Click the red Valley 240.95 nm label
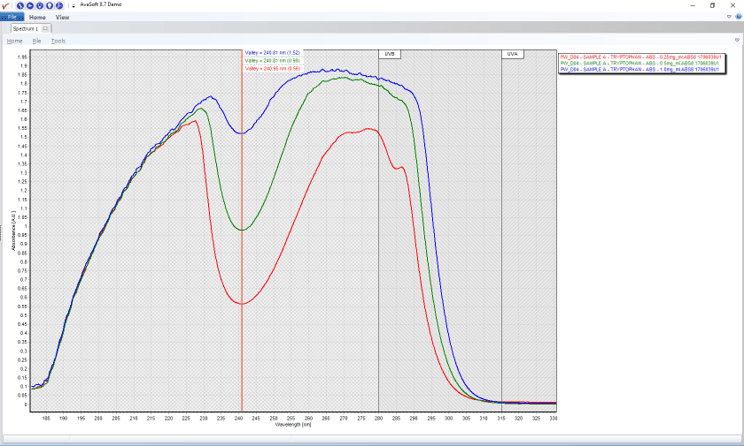 (273, 69)
